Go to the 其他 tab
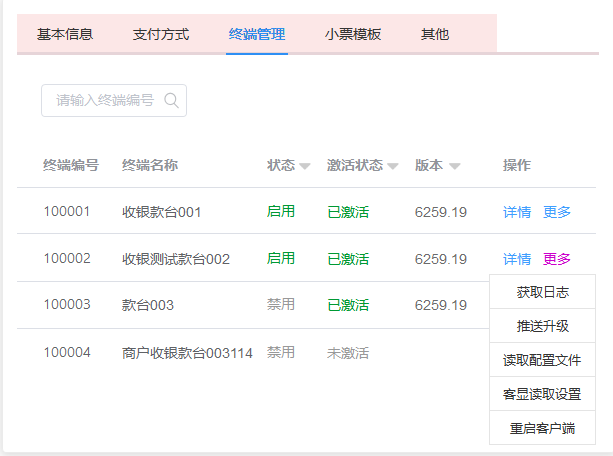The width and height of the screenshot is (613, 456). [x=435, y=34]
